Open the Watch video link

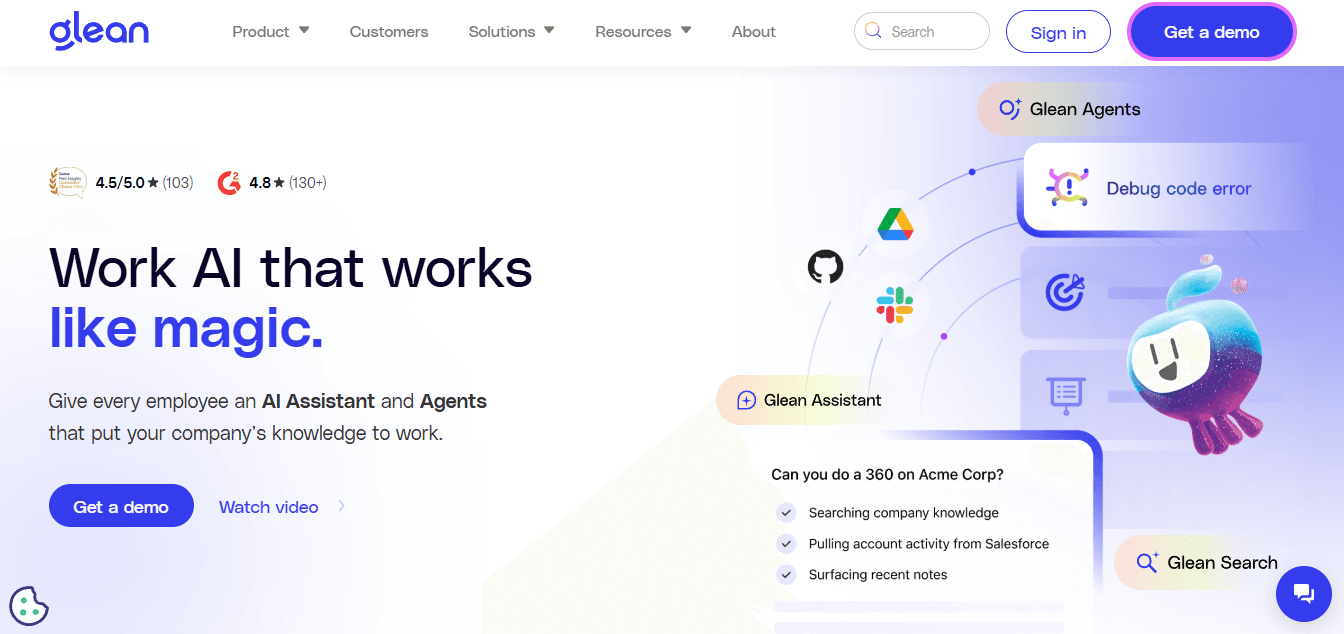(268, 507)
